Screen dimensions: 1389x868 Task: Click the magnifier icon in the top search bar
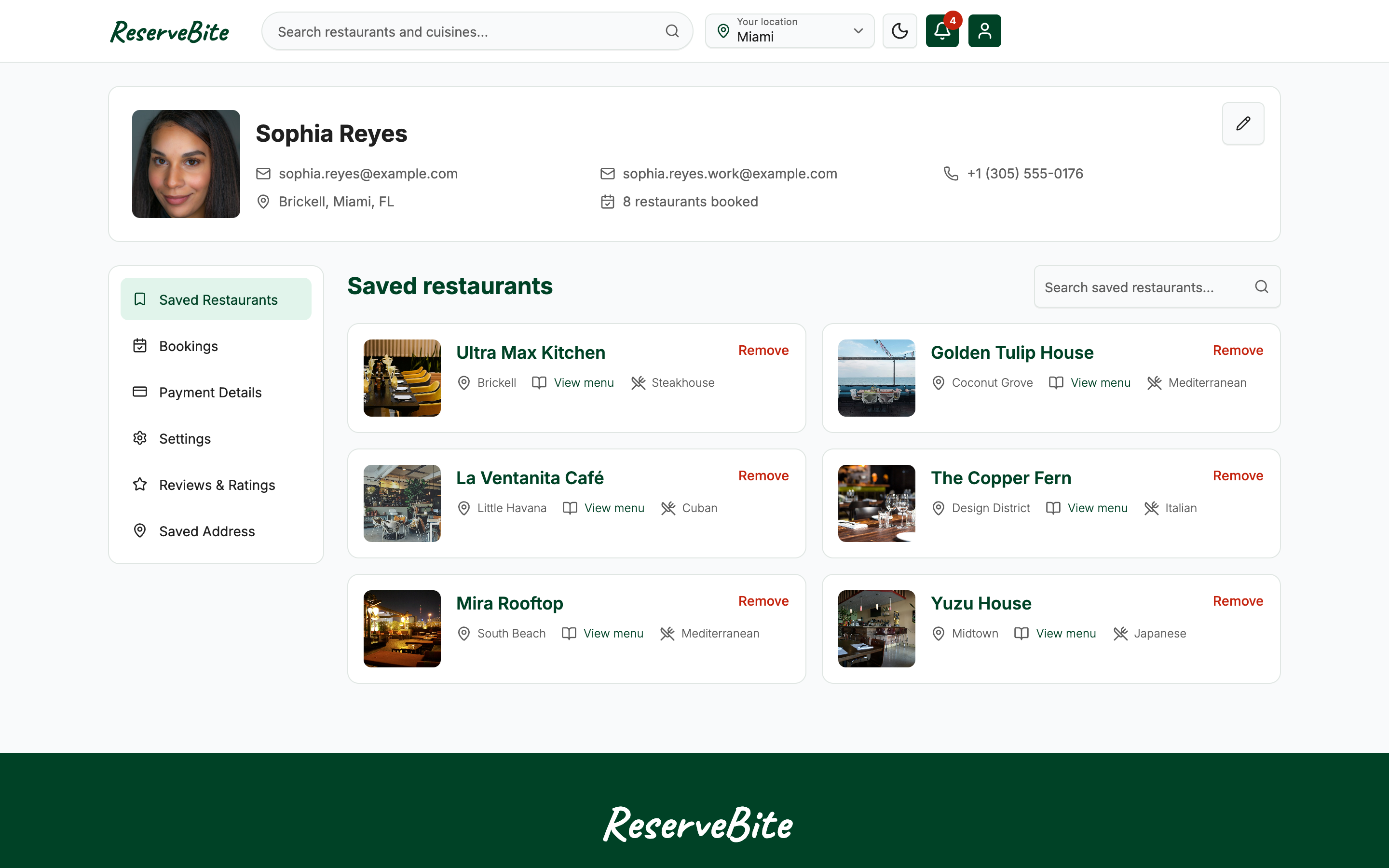672,31
